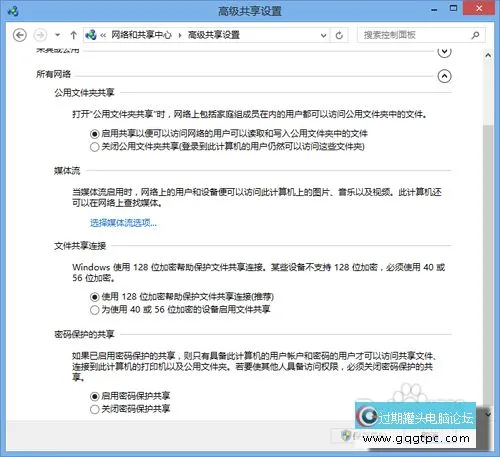This screenshot has height=457, width=500.
Task: Click the scrollbar up arrow
Action: 488,55
